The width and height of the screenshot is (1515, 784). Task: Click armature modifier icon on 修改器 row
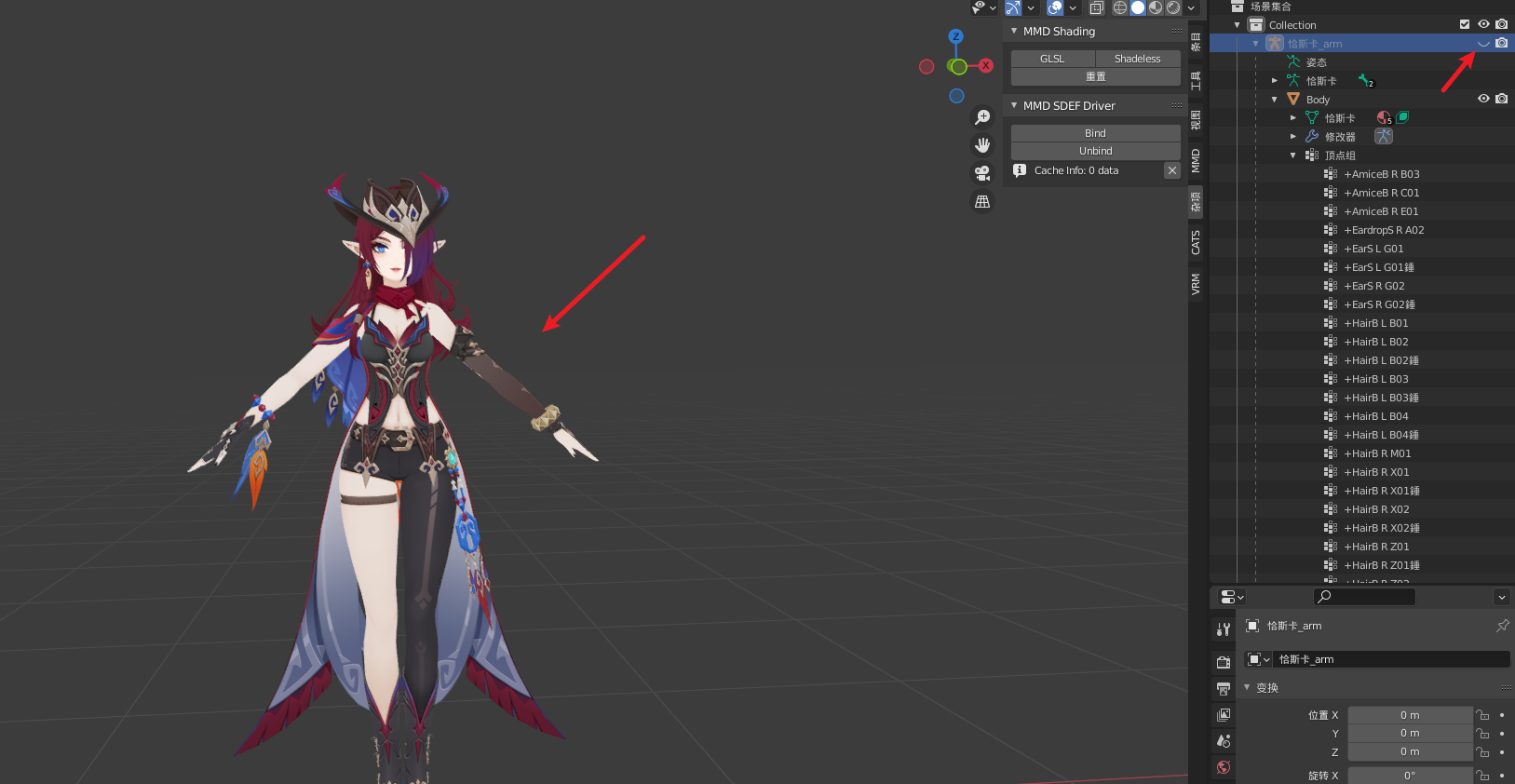tap(1384, 136)
